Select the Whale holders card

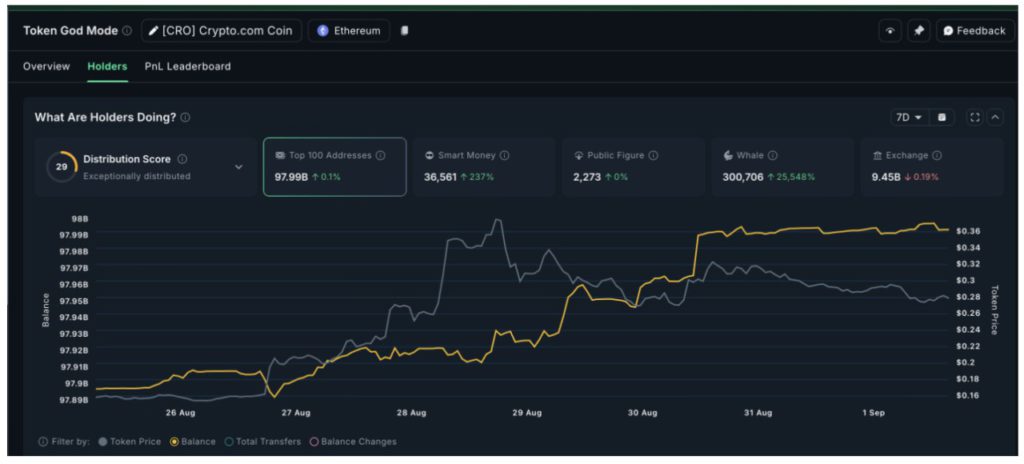coord(782,166)
